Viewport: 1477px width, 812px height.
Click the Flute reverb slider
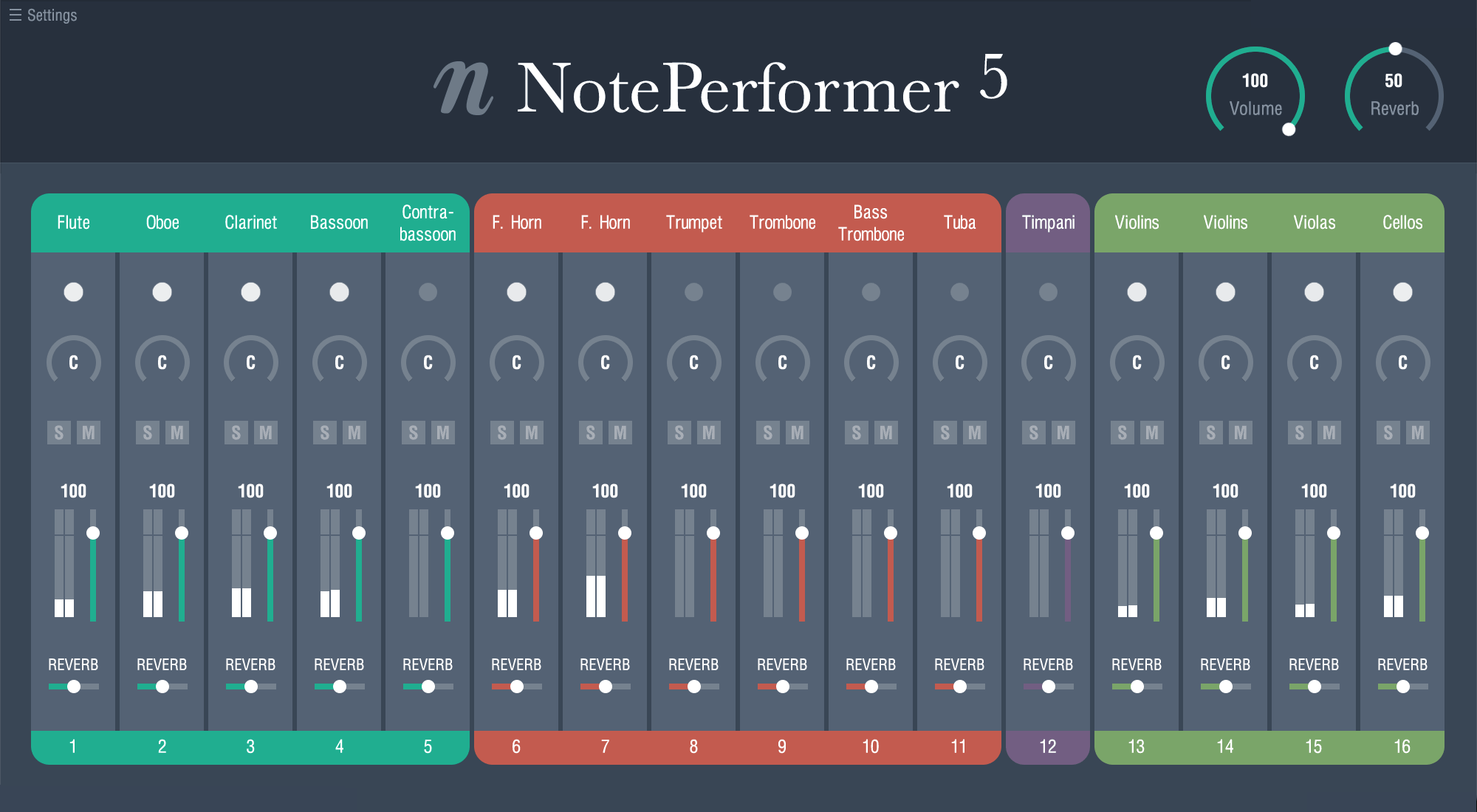coord(73,687)
